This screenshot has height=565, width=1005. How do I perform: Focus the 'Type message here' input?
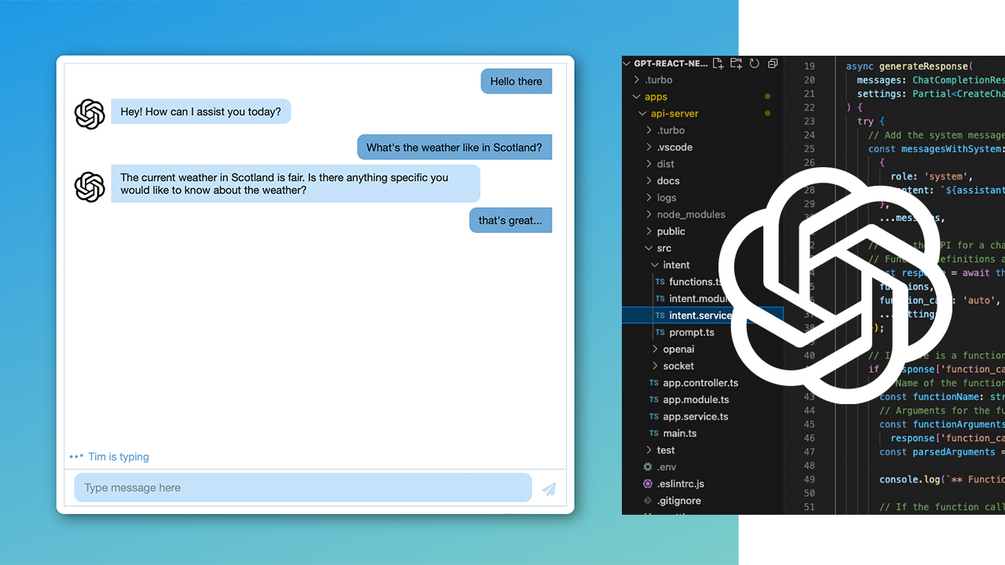tap(303, 487)
